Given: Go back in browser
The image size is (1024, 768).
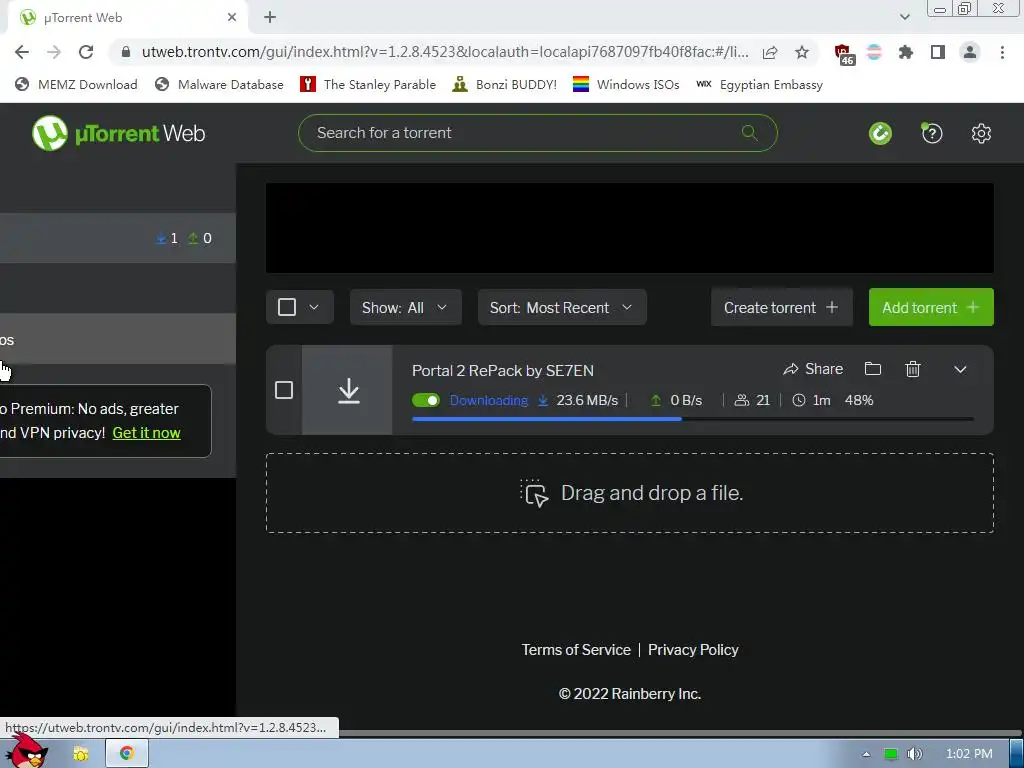Looking at the screenshot, I should [x=22, y=52].
